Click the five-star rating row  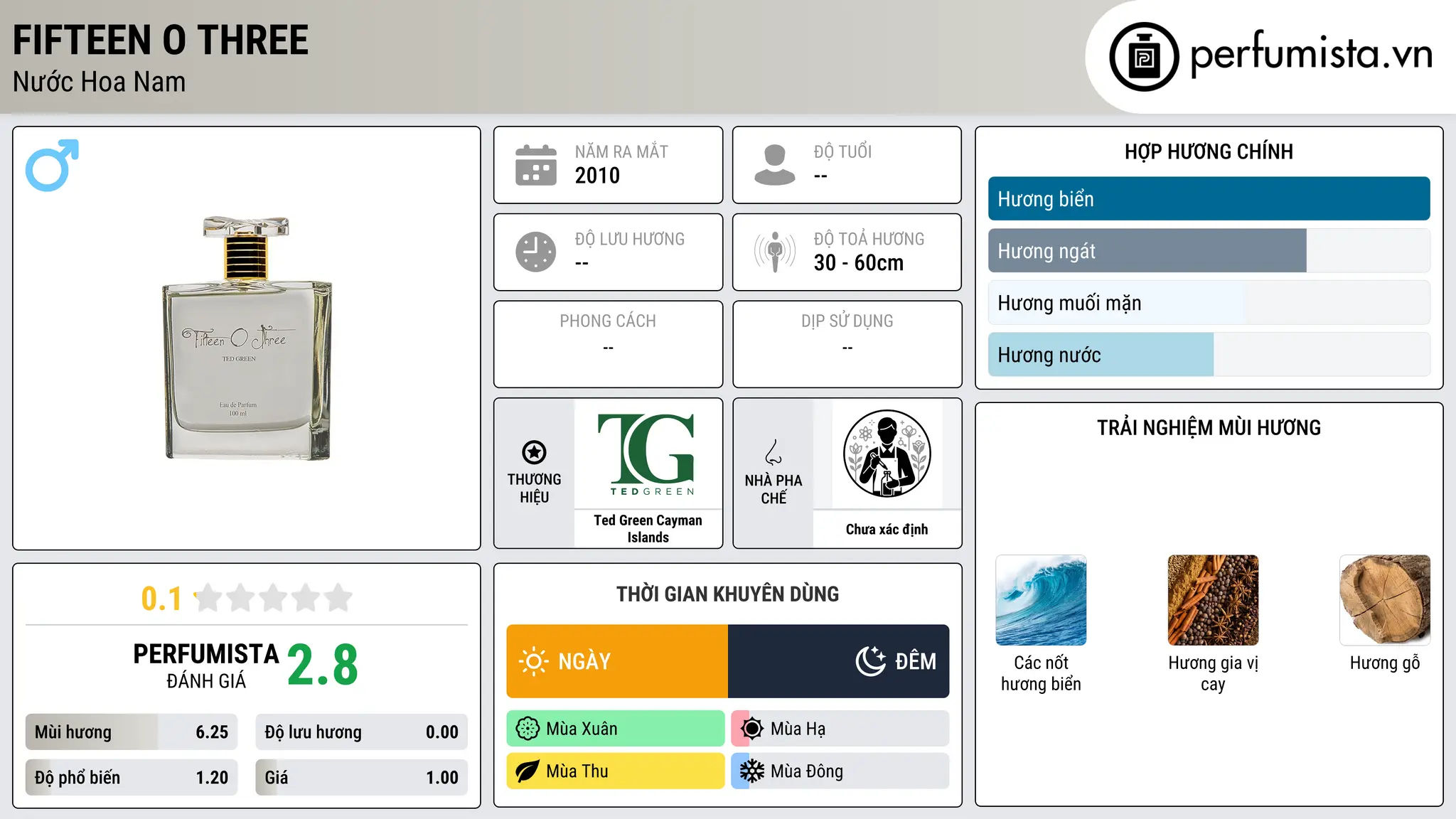[274, 598]
